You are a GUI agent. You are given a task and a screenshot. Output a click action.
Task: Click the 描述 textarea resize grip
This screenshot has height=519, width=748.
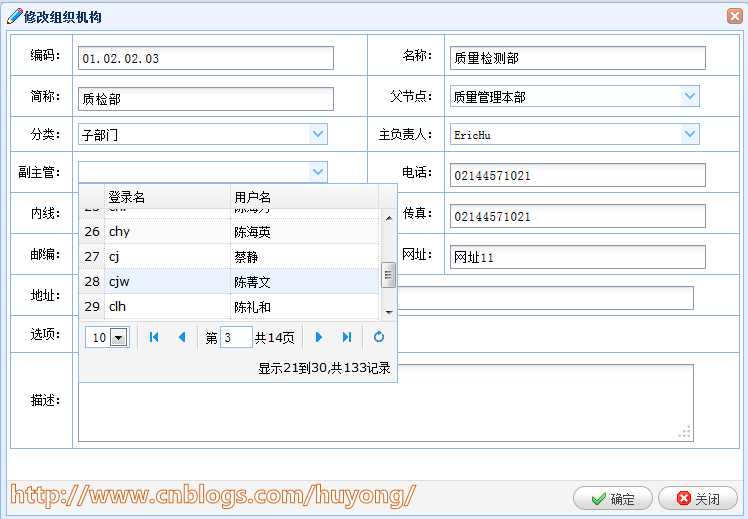point(685,432)
